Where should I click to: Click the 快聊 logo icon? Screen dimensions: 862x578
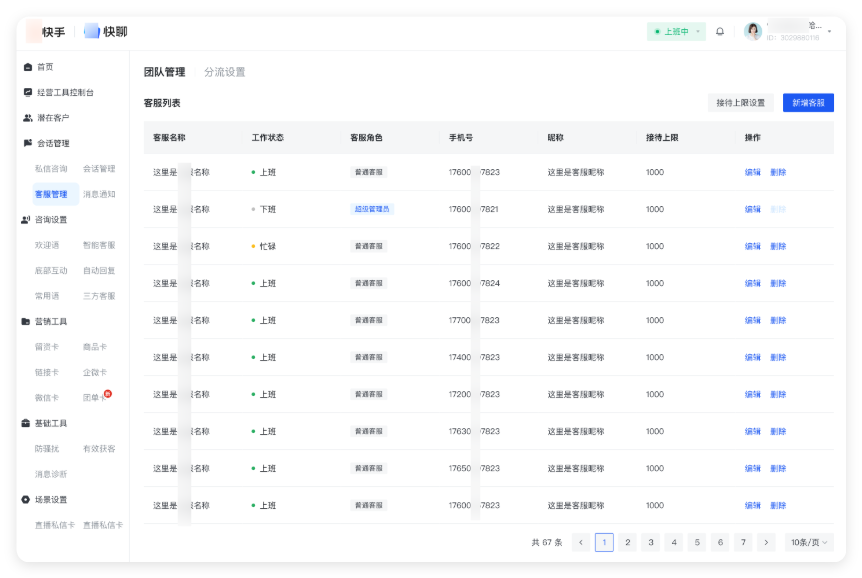[92, 31]
